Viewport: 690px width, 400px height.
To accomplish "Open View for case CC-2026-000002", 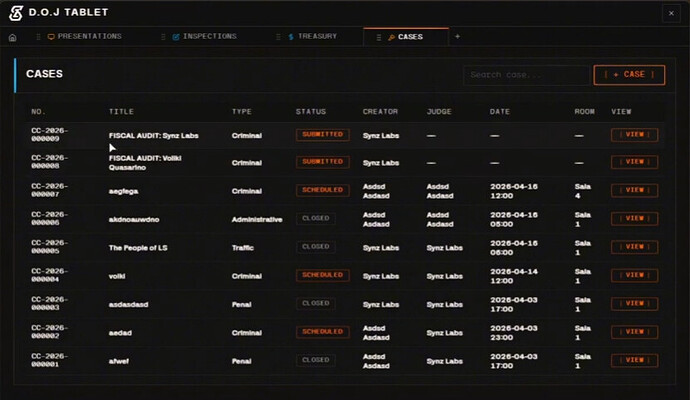I will [635, 332].
